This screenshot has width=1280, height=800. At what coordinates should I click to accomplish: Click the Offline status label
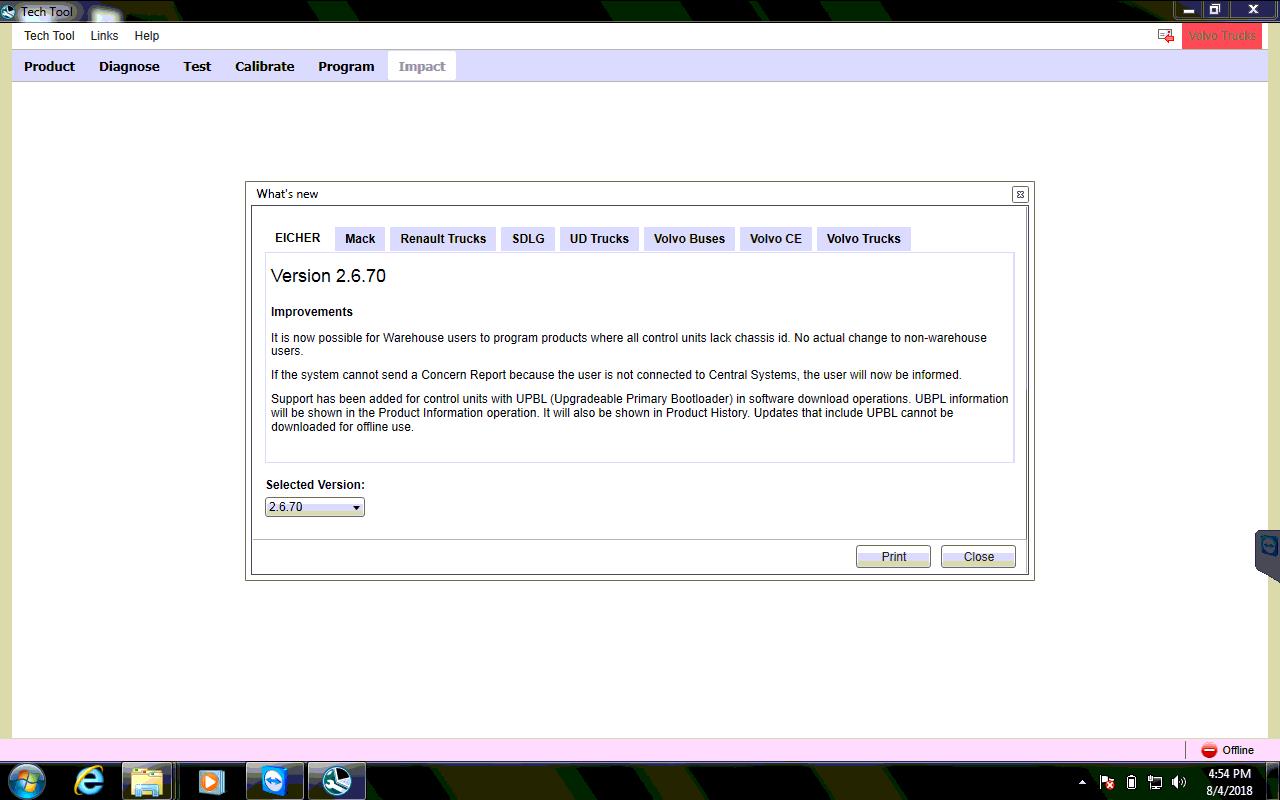[x=1238, y=750]
